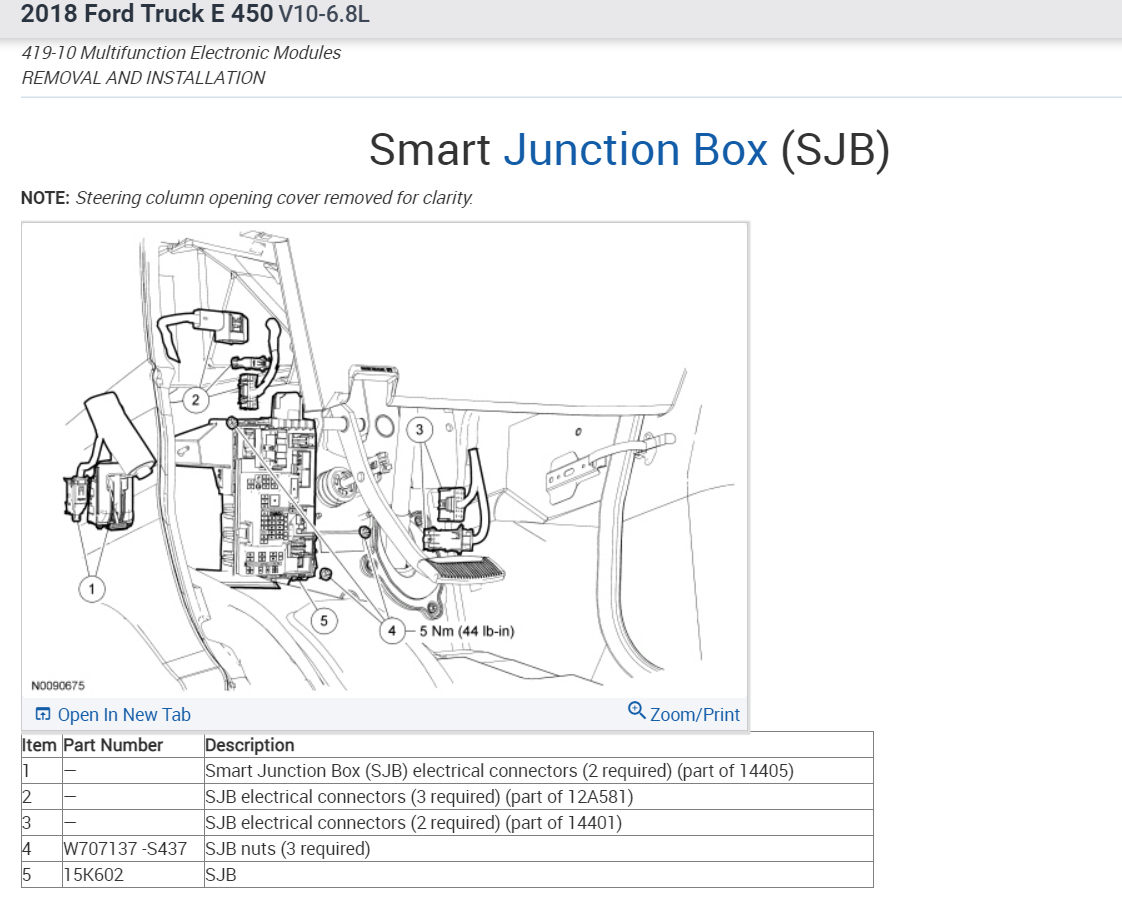Select the 2018 Ford Truck E 450 title
Screen dimensions: 1122x899
pyautogui.click(x=195, y=14)
